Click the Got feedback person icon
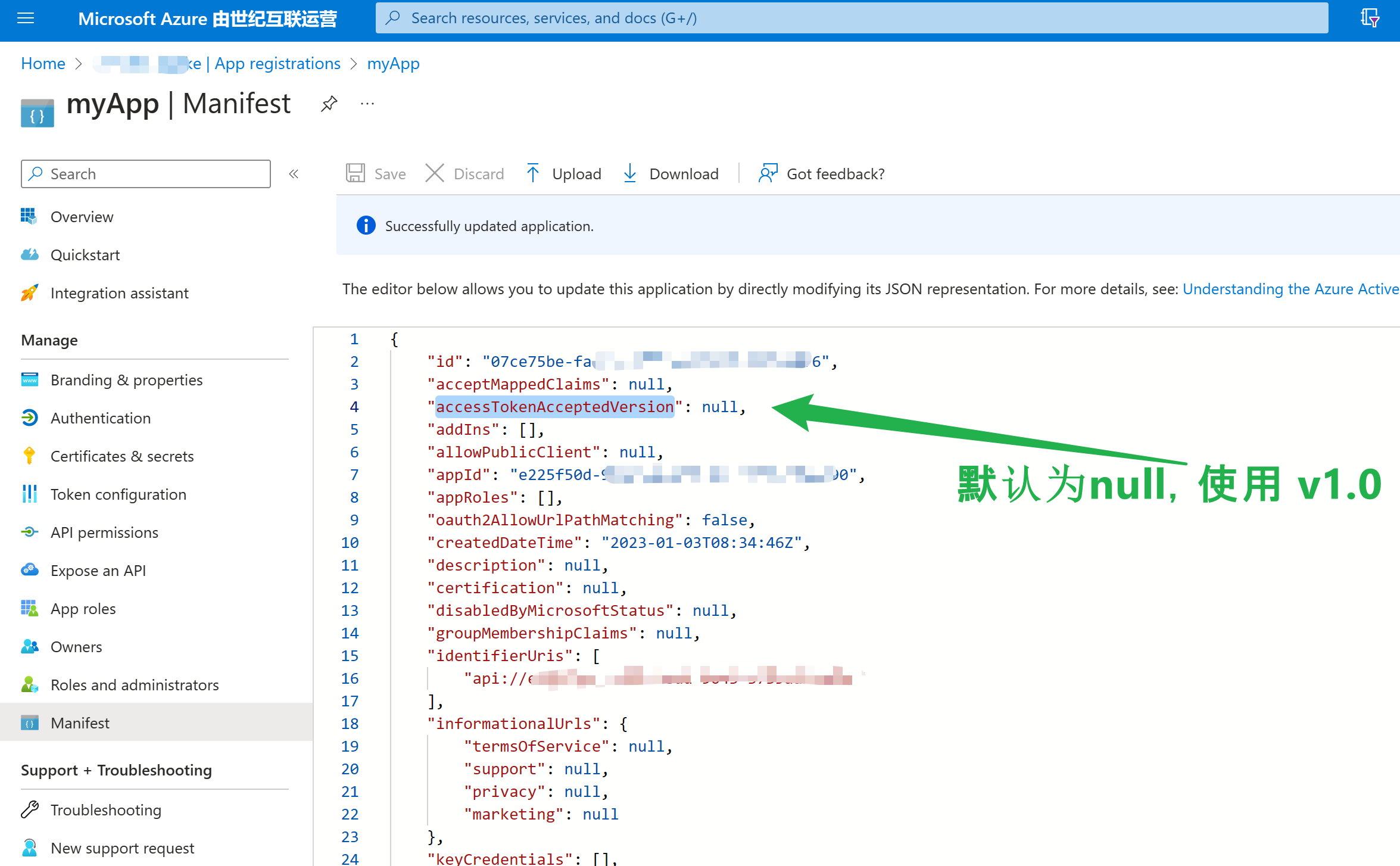Viewport: 1400px width, 866px height. (768, 173)
